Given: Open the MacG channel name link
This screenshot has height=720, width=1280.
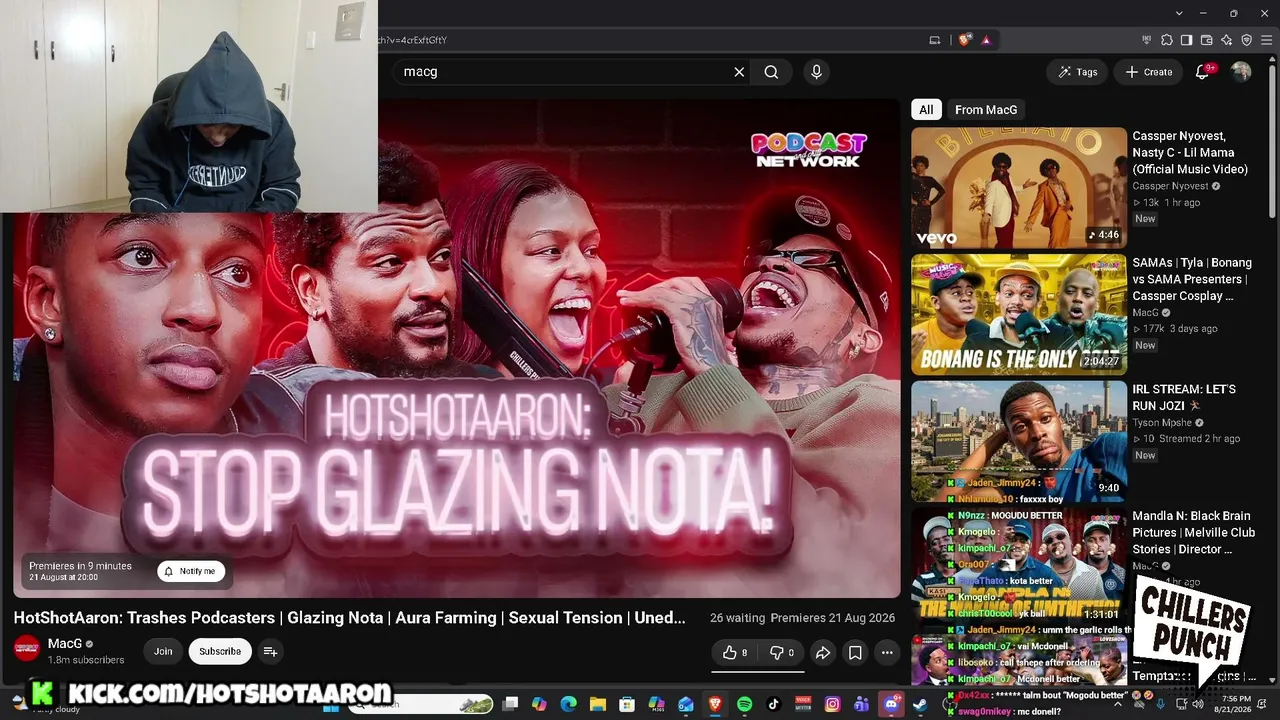Looking at the screenshot, I should [65, 643].
